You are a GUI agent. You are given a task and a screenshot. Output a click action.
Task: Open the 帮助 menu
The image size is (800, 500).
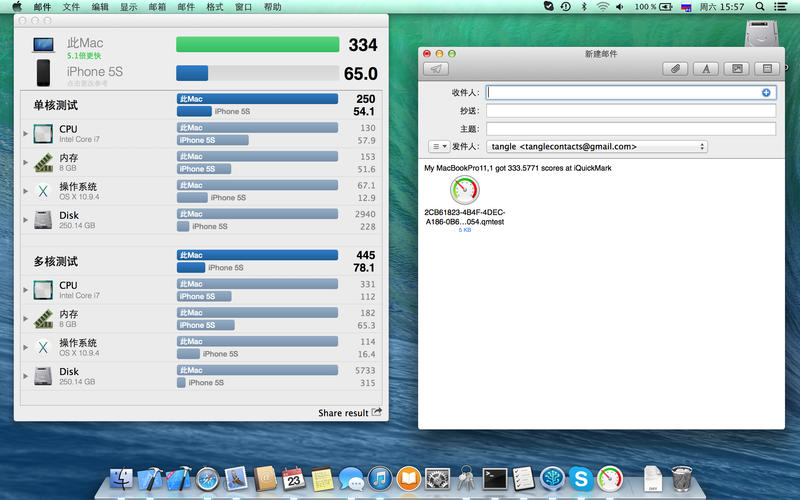272,7
